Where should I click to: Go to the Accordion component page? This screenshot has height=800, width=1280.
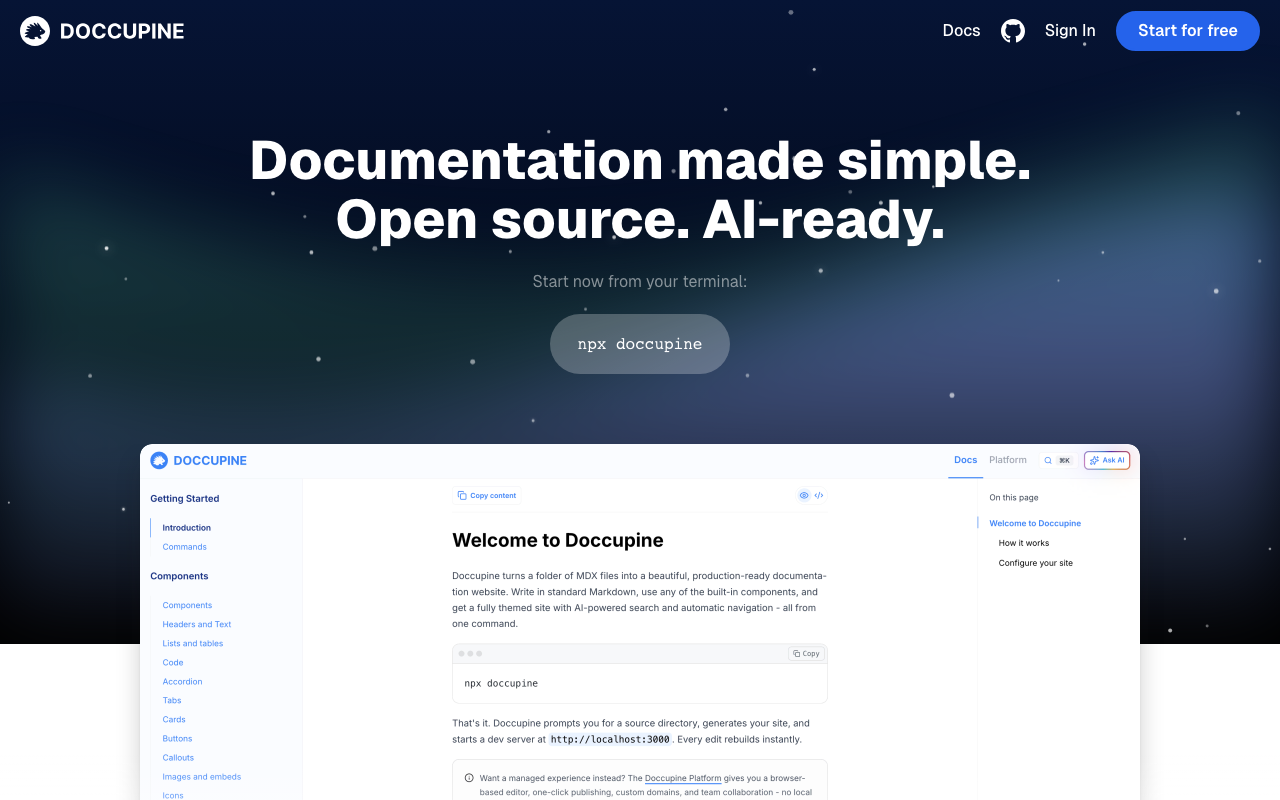pos(183,681)
